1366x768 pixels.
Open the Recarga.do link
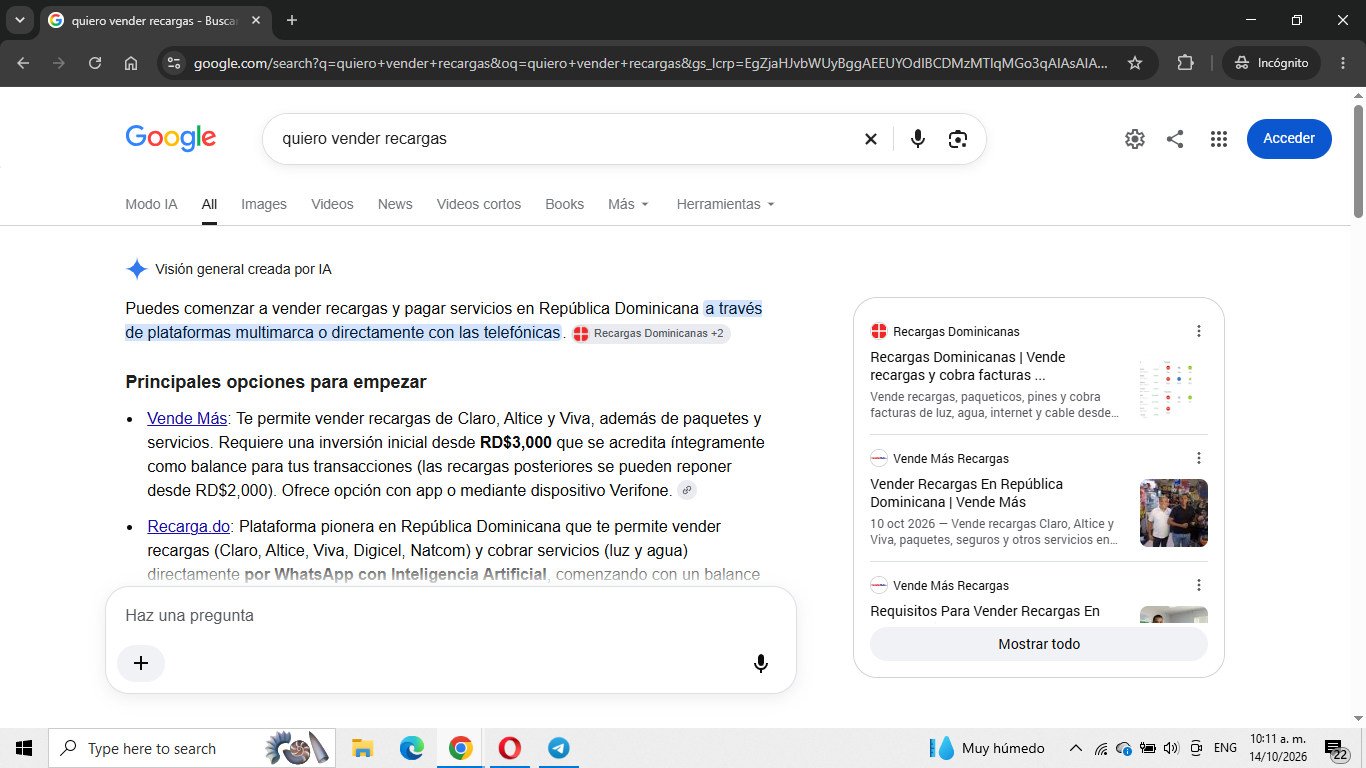tap(189, 526)
